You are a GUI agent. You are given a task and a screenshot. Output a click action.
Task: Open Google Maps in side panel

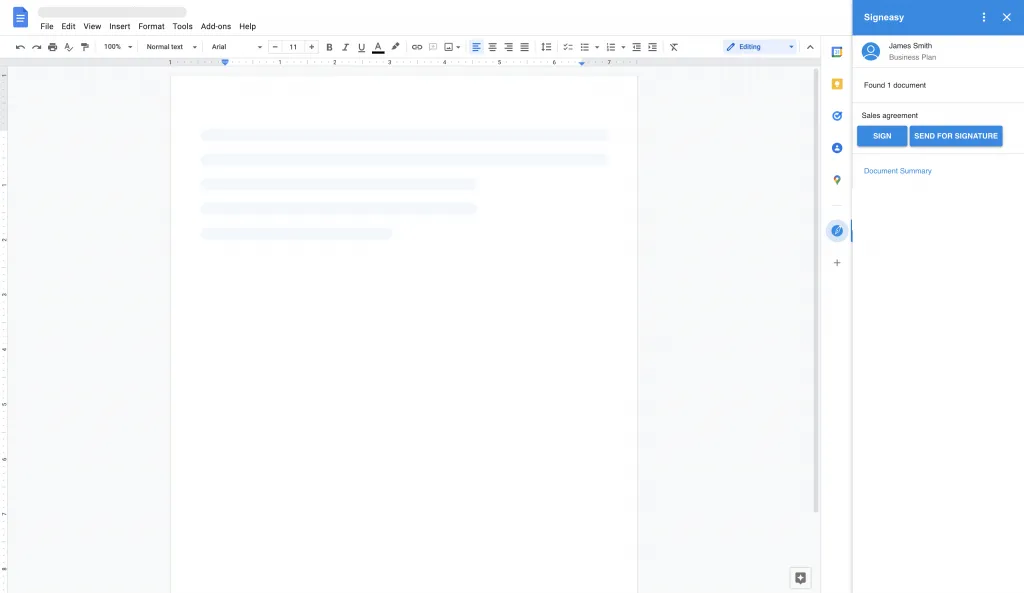pos(837,180)
